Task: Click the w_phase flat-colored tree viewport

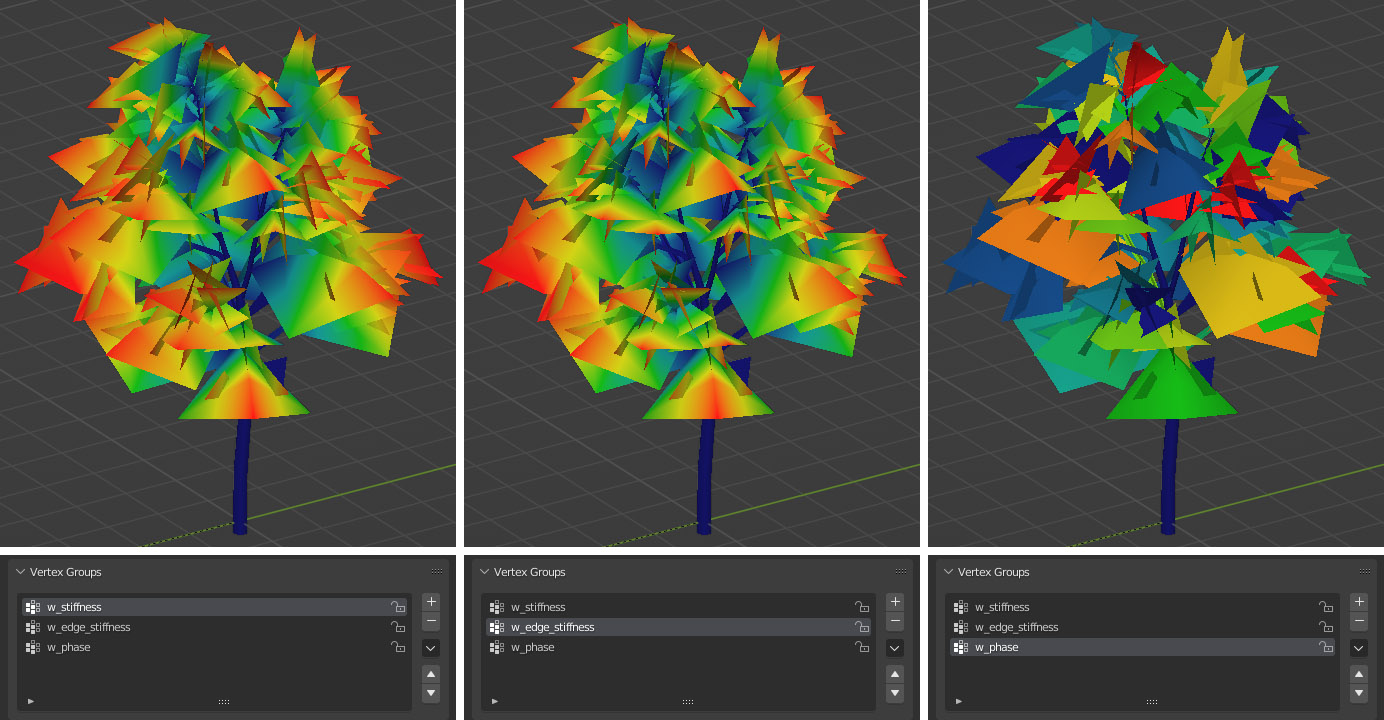Action: (1156, 273)
